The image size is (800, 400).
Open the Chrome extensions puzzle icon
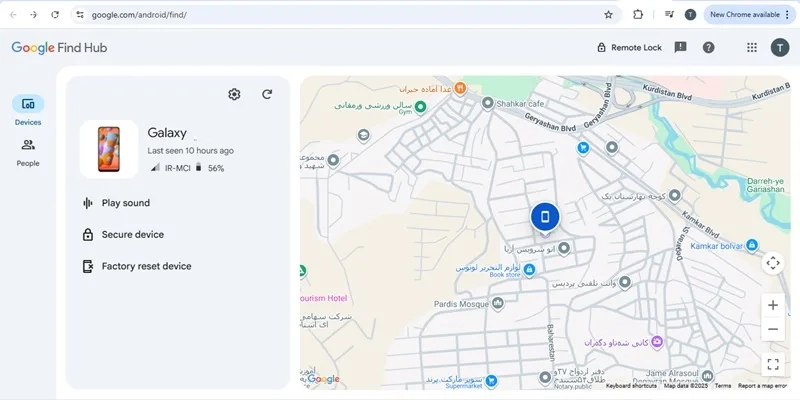(x=638, y=15)
